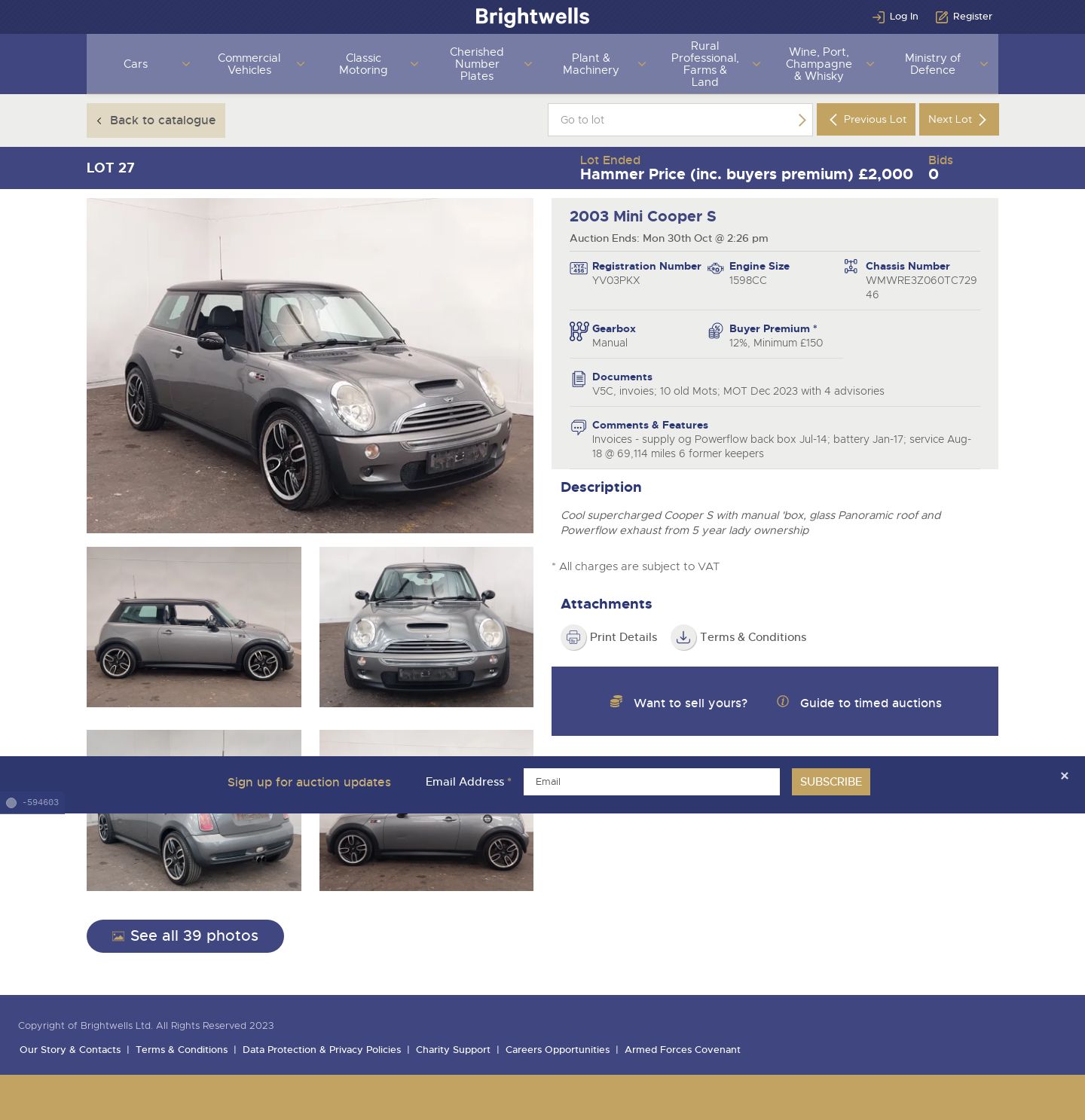Open Rural Professional, Farms & Land menu
Image resolution: width=1085 pixels, height=1120 pixels.
click(705, 64)
